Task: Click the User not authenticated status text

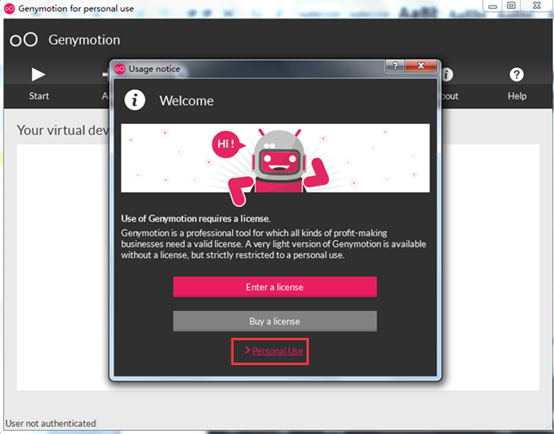Action: (51, 423)
